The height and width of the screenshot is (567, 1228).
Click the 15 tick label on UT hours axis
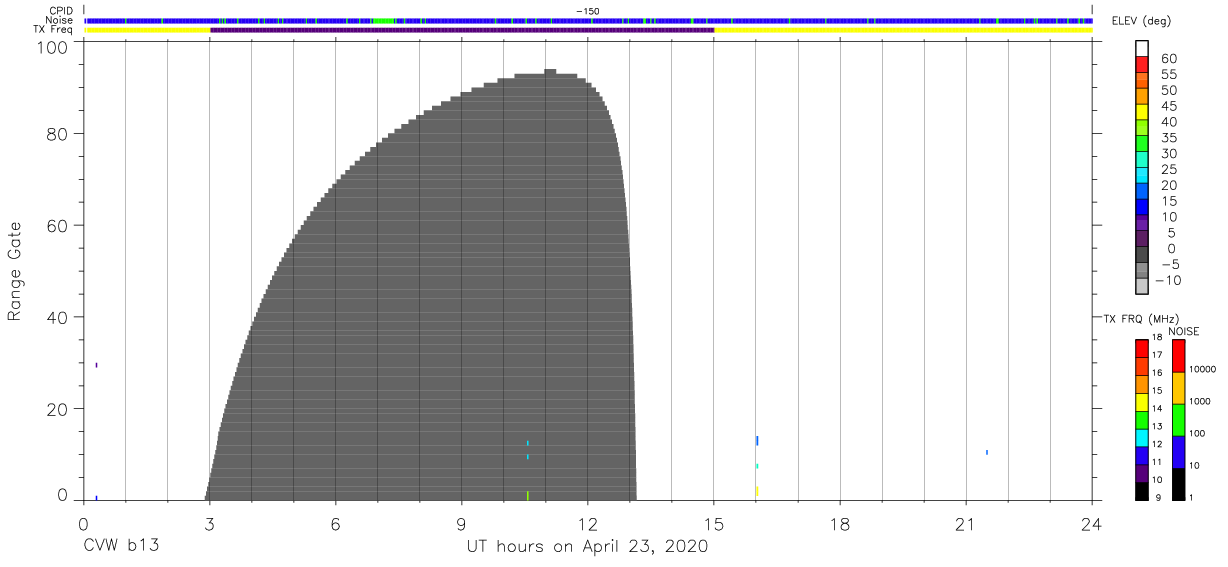point(713,525)
